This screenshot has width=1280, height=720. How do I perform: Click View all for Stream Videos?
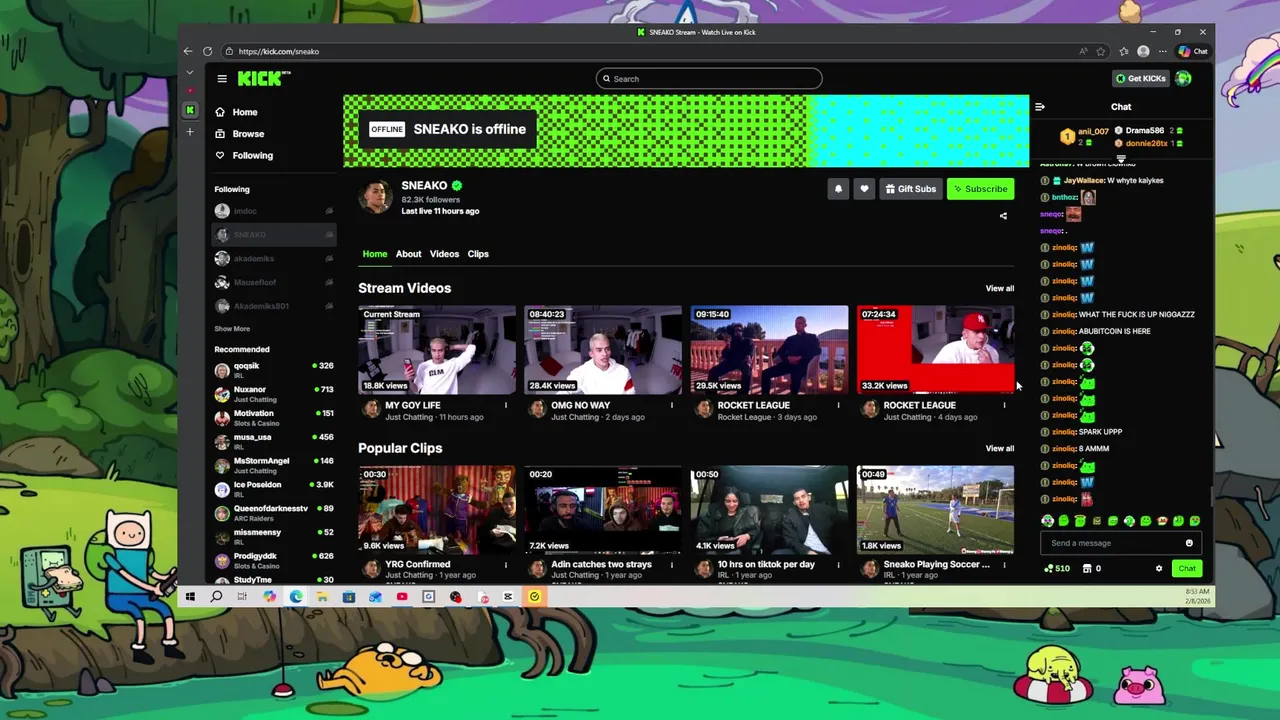click(x=1000, y=288)
